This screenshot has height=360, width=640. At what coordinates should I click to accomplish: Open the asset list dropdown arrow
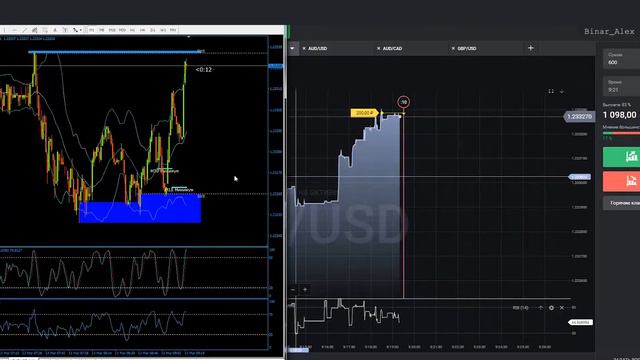point(292,49)
